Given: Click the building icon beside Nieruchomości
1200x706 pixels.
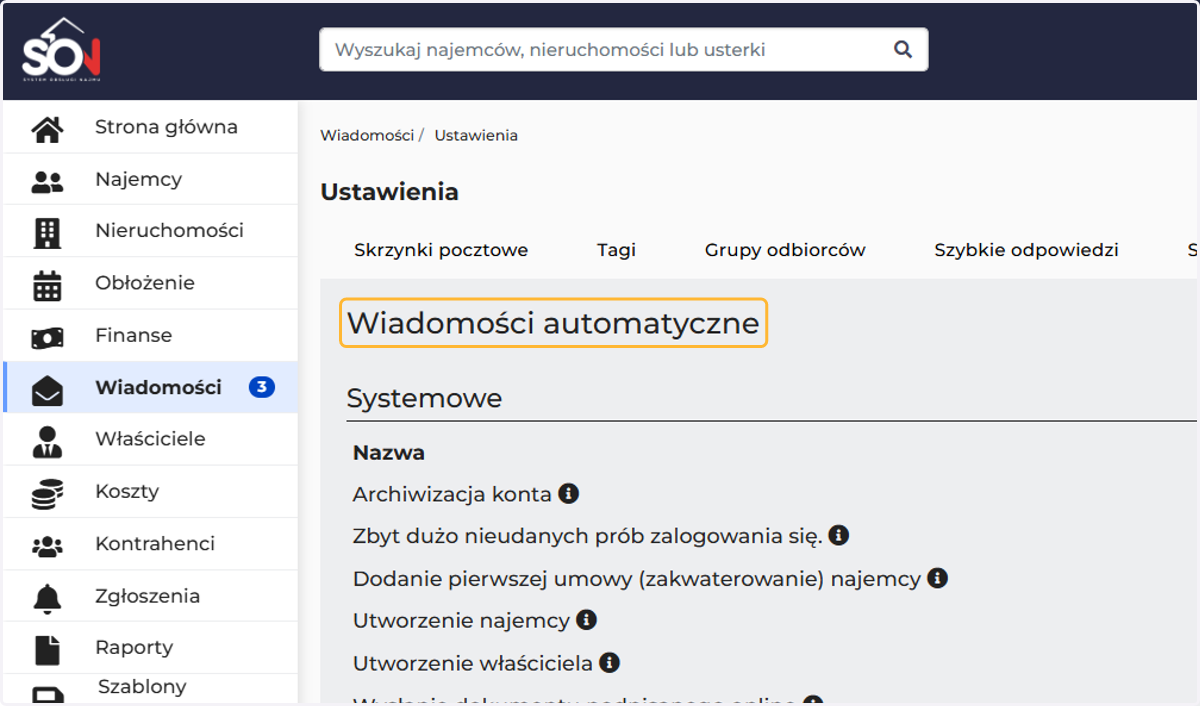Looking at the screenshot, I should pyautogui.click(x=47, y=232).
